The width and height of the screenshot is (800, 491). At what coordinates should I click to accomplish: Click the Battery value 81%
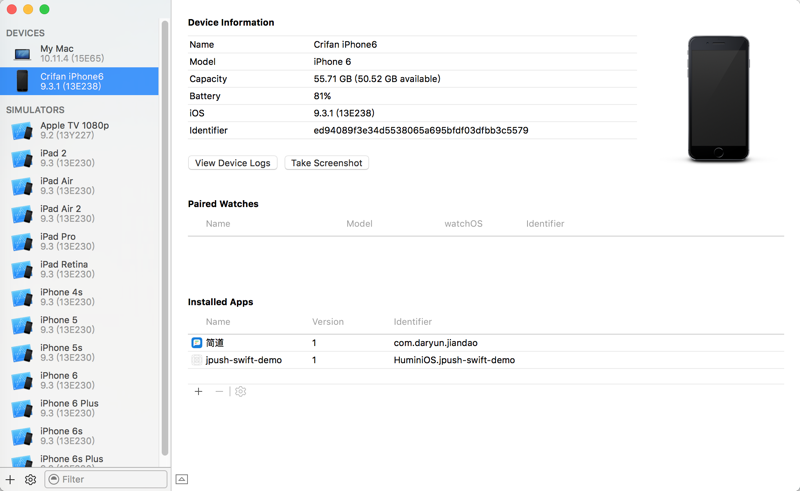[x=322, y=96]
